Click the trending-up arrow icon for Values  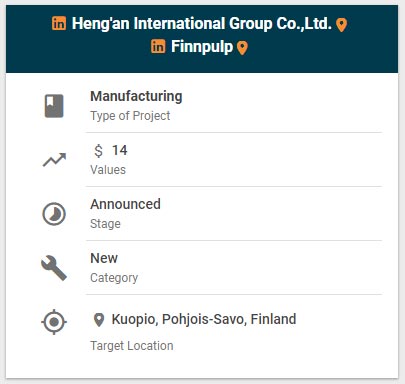click(55, 160)
